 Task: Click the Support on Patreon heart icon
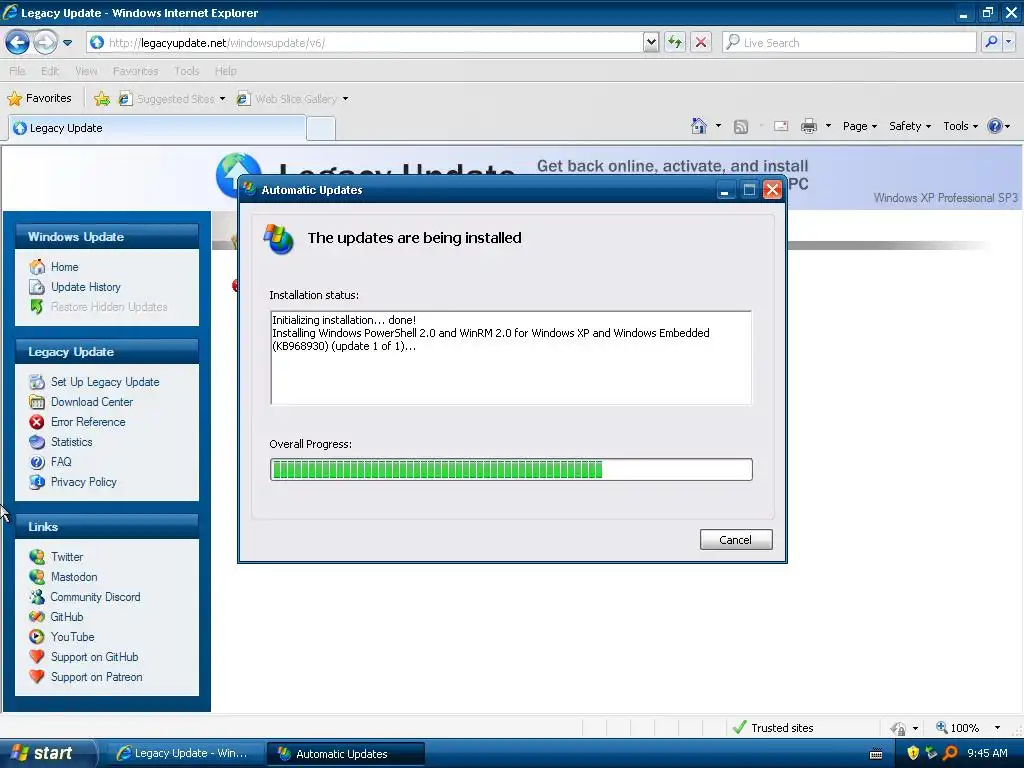pos(37,677)
